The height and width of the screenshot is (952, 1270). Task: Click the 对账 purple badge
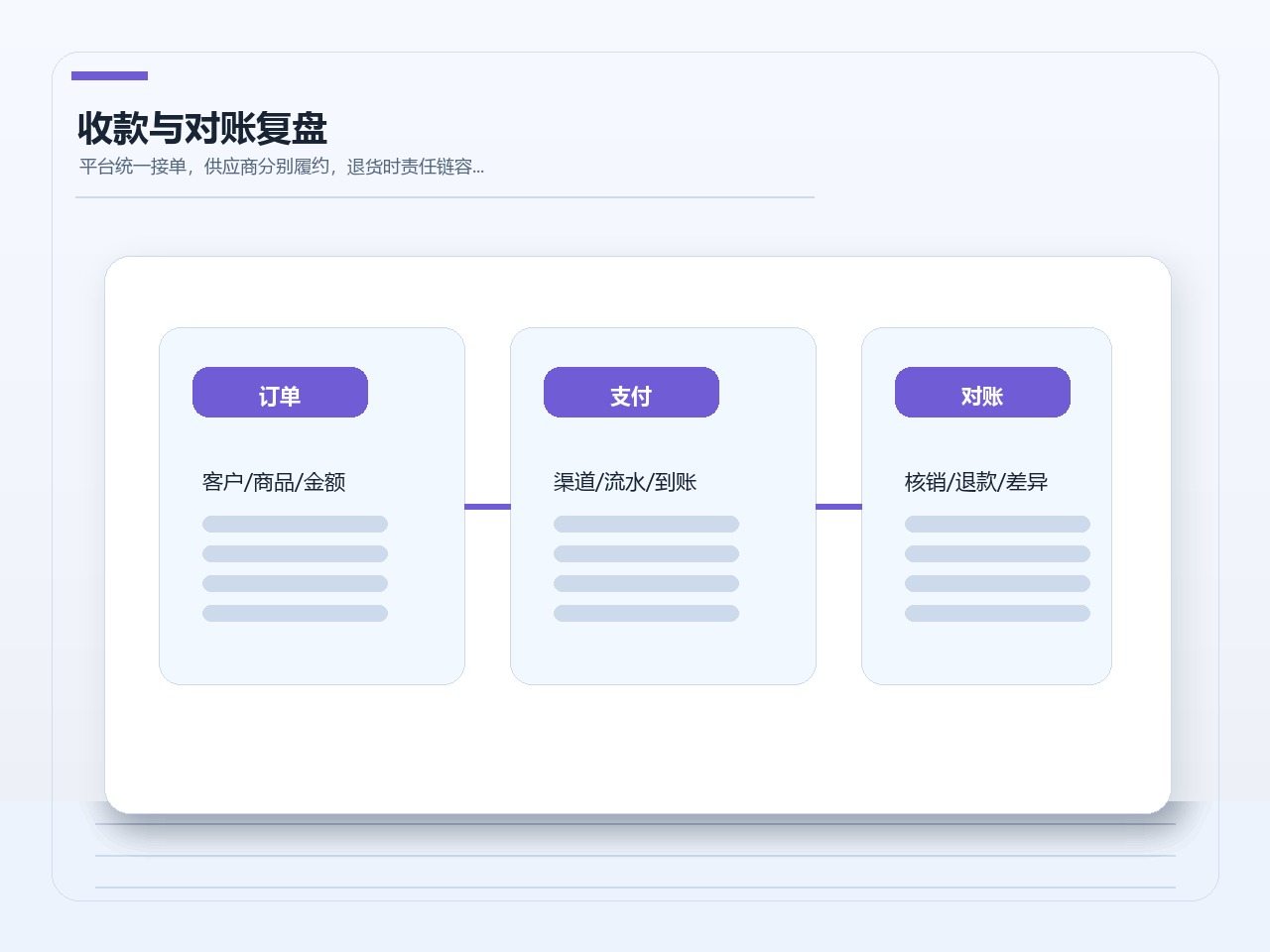tap(982, 393)
